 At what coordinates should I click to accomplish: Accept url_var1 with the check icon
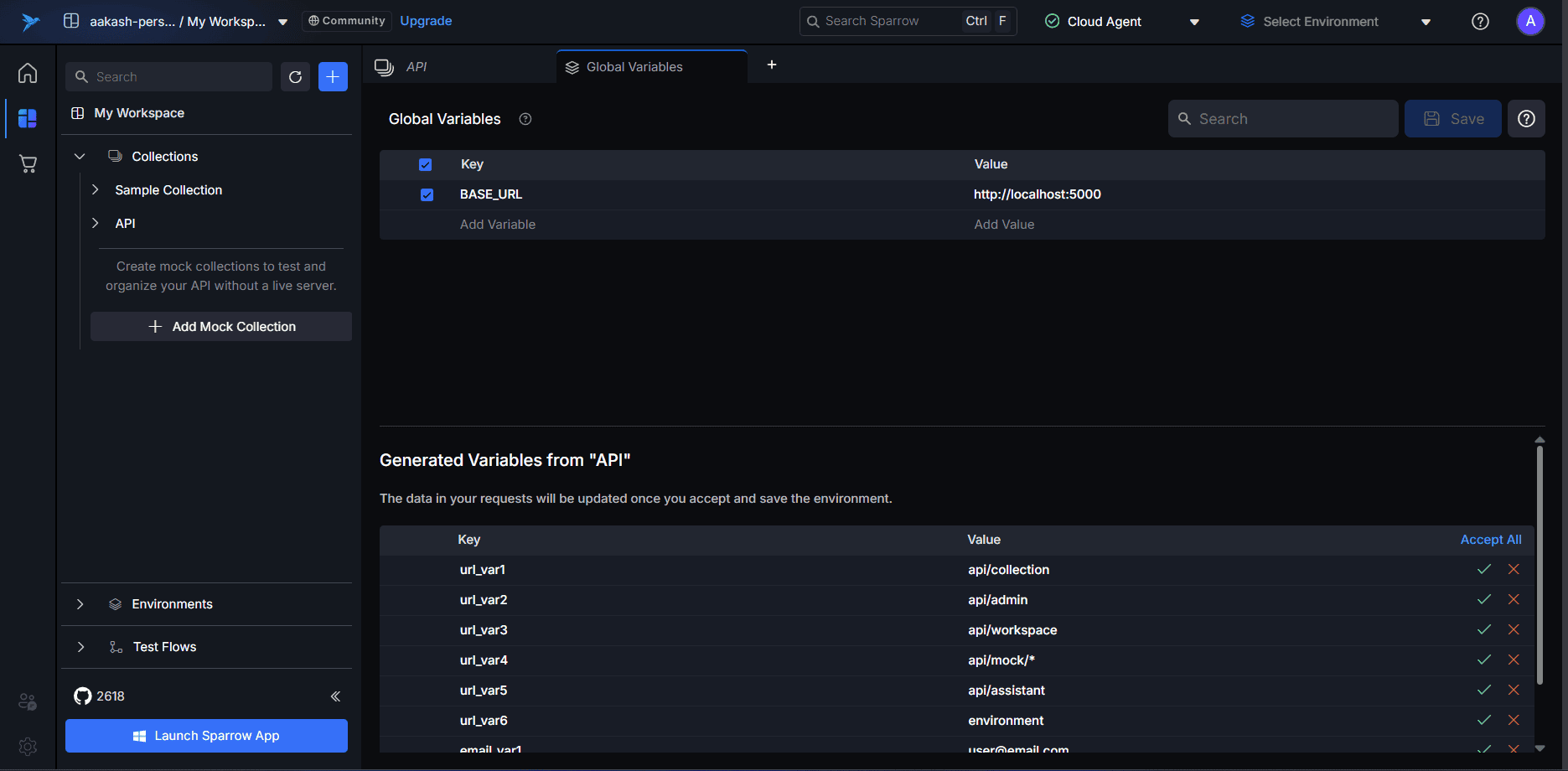click(1483, 569)
